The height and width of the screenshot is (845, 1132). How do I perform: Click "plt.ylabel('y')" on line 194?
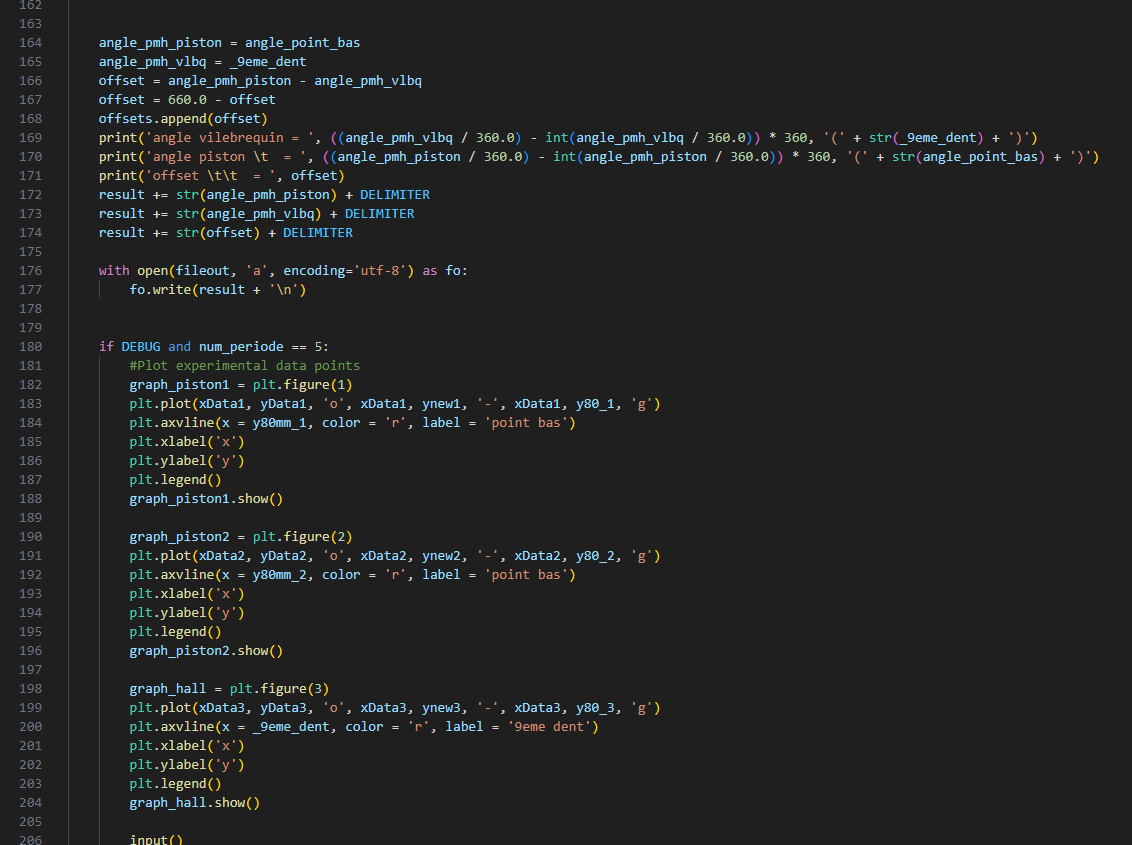click(187, 613)
